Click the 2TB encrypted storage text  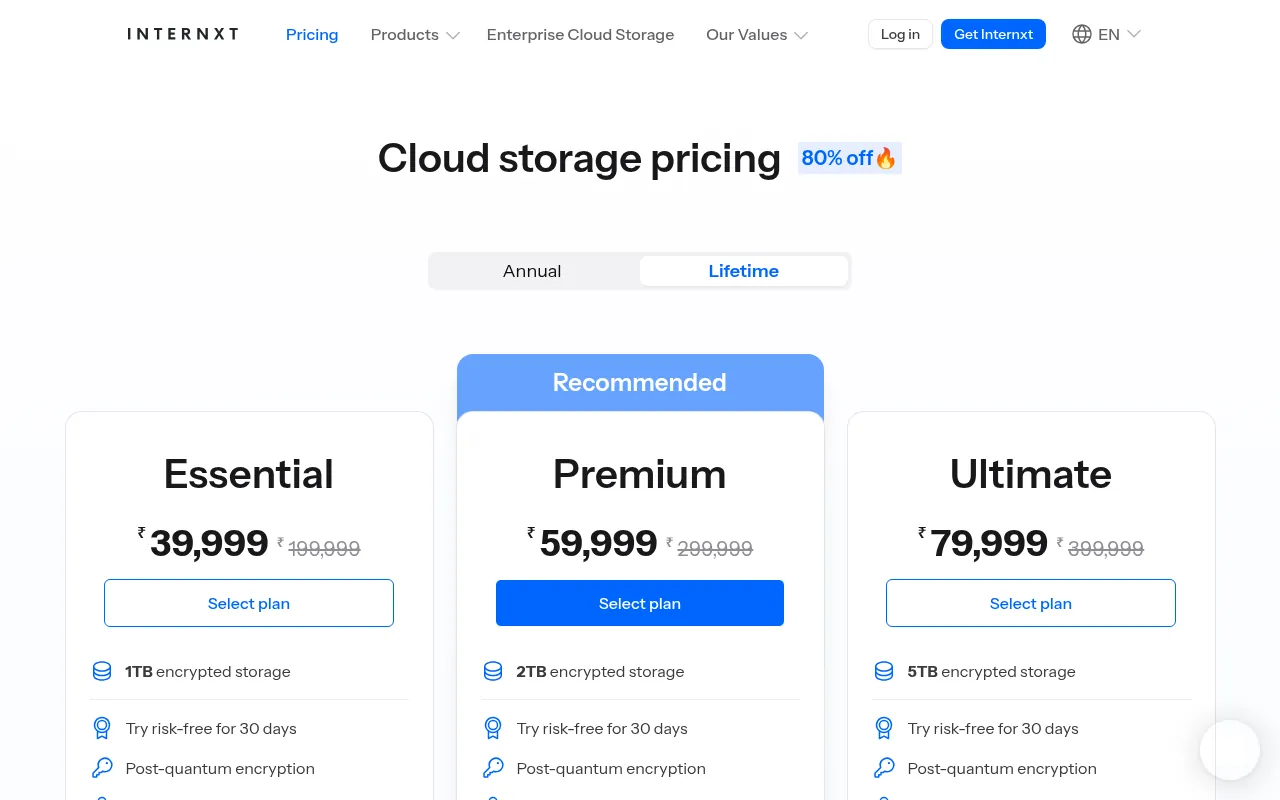pyautogui.click(x=600, y=672)
